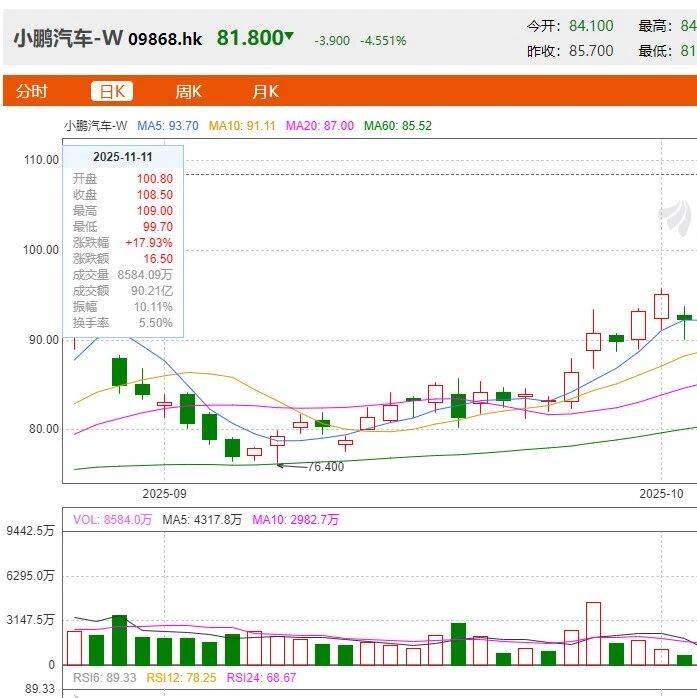Click the stock code 09868.hk

click(165, 39)
